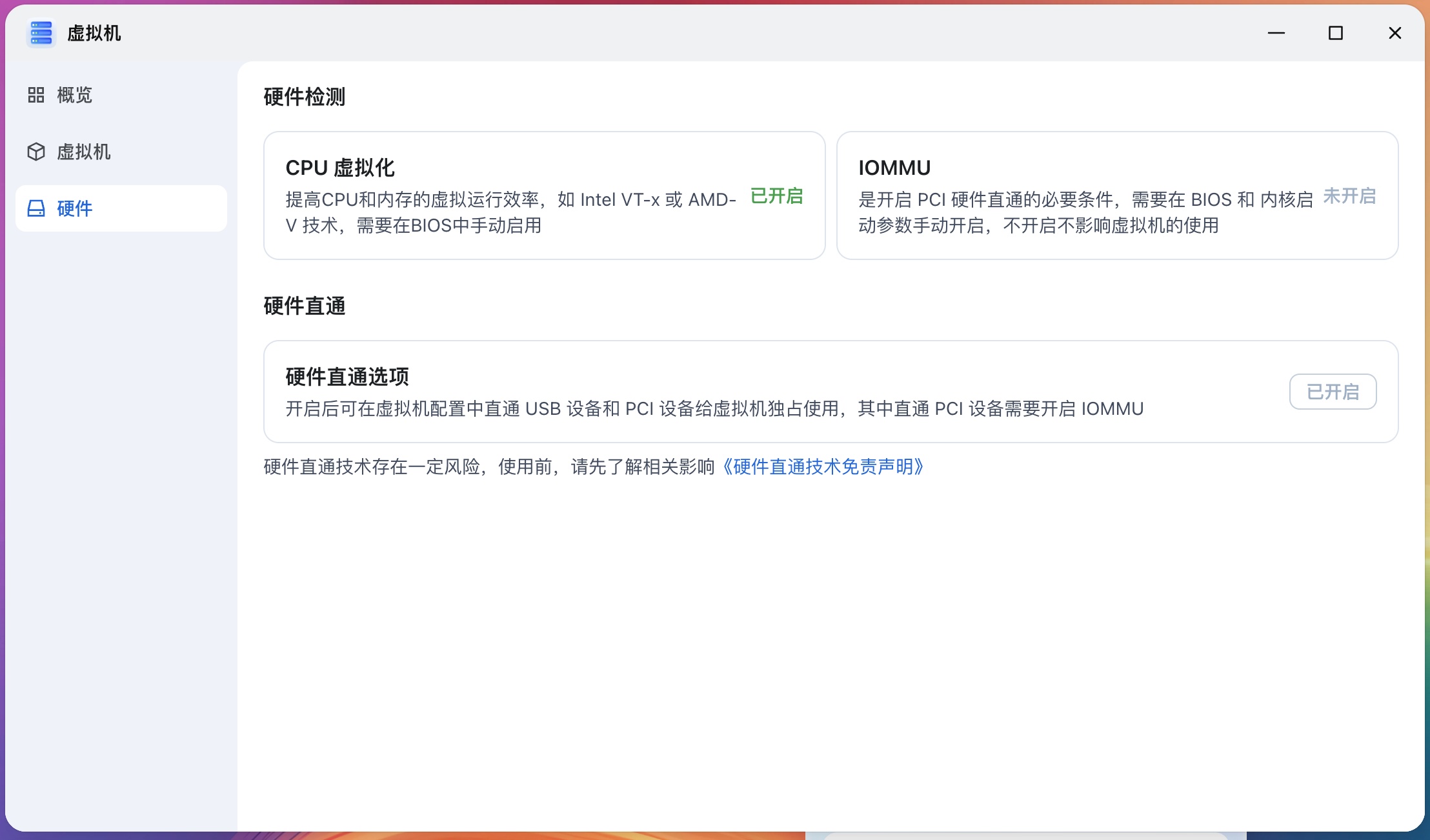Open the 概览 overview tab
Viewport: 1430px width, 840px height.
(x=74, y=95)
